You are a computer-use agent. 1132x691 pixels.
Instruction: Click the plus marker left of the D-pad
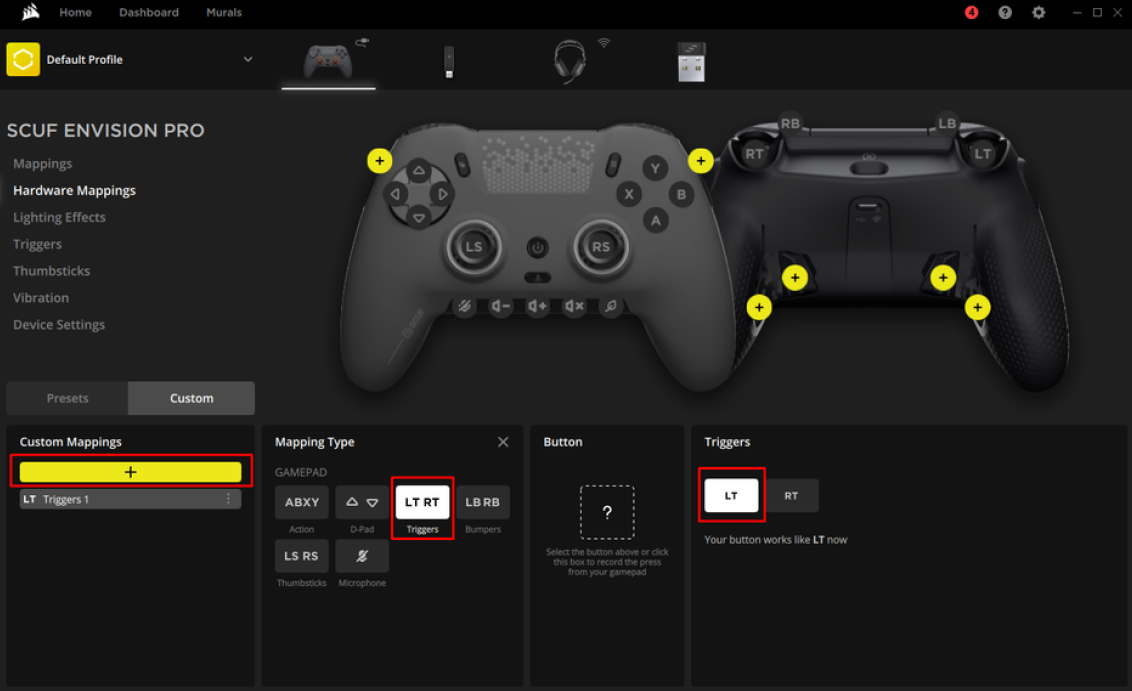point(380,161)
